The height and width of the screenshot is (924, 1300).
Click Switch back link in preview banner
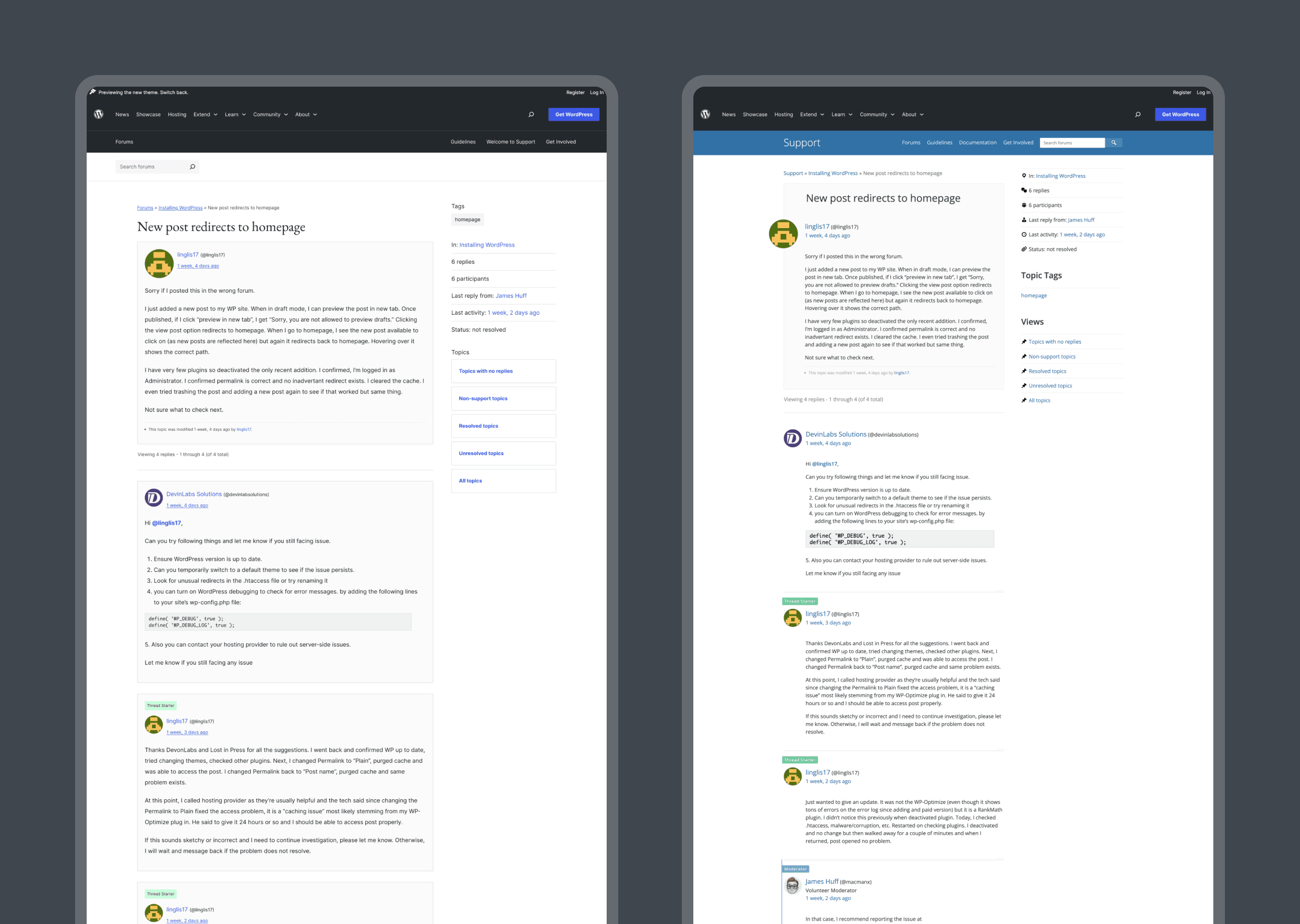click(174, 92)
